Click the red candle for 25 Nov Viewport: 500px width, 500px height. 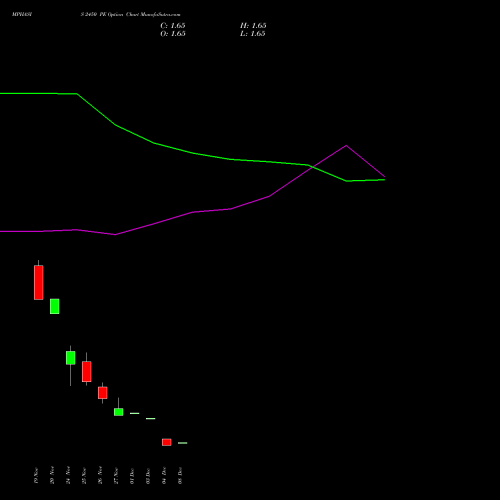[x=87, y=371]
